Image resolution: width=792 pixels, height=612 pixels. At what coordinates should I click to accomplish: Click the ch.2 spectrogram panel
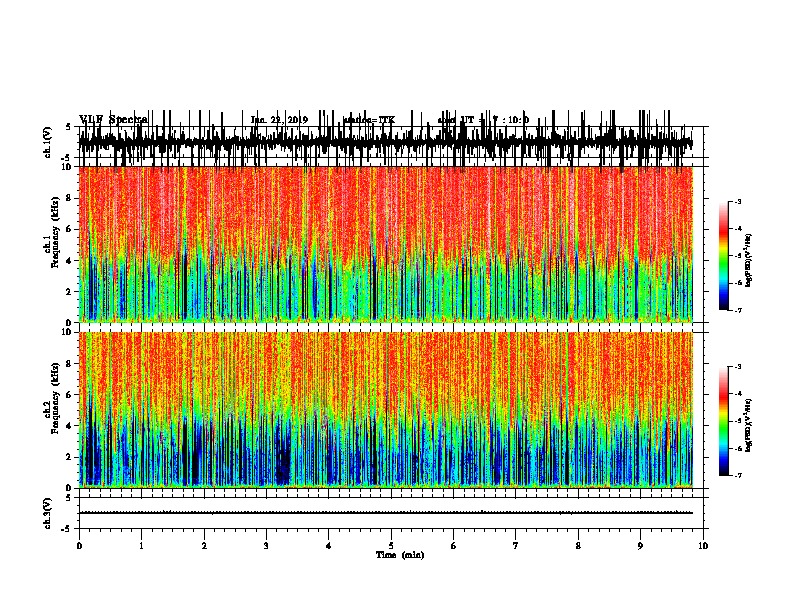386,410
